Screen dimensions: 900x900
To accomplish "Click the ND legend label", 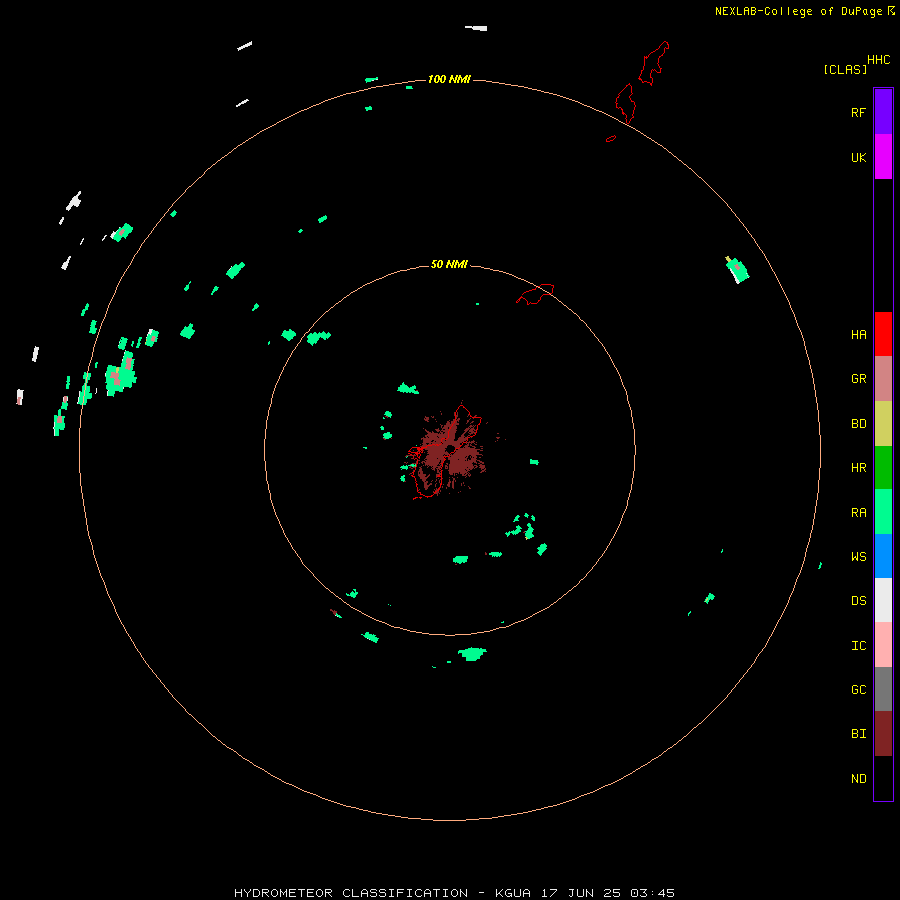I will click(x=858, y=779).
